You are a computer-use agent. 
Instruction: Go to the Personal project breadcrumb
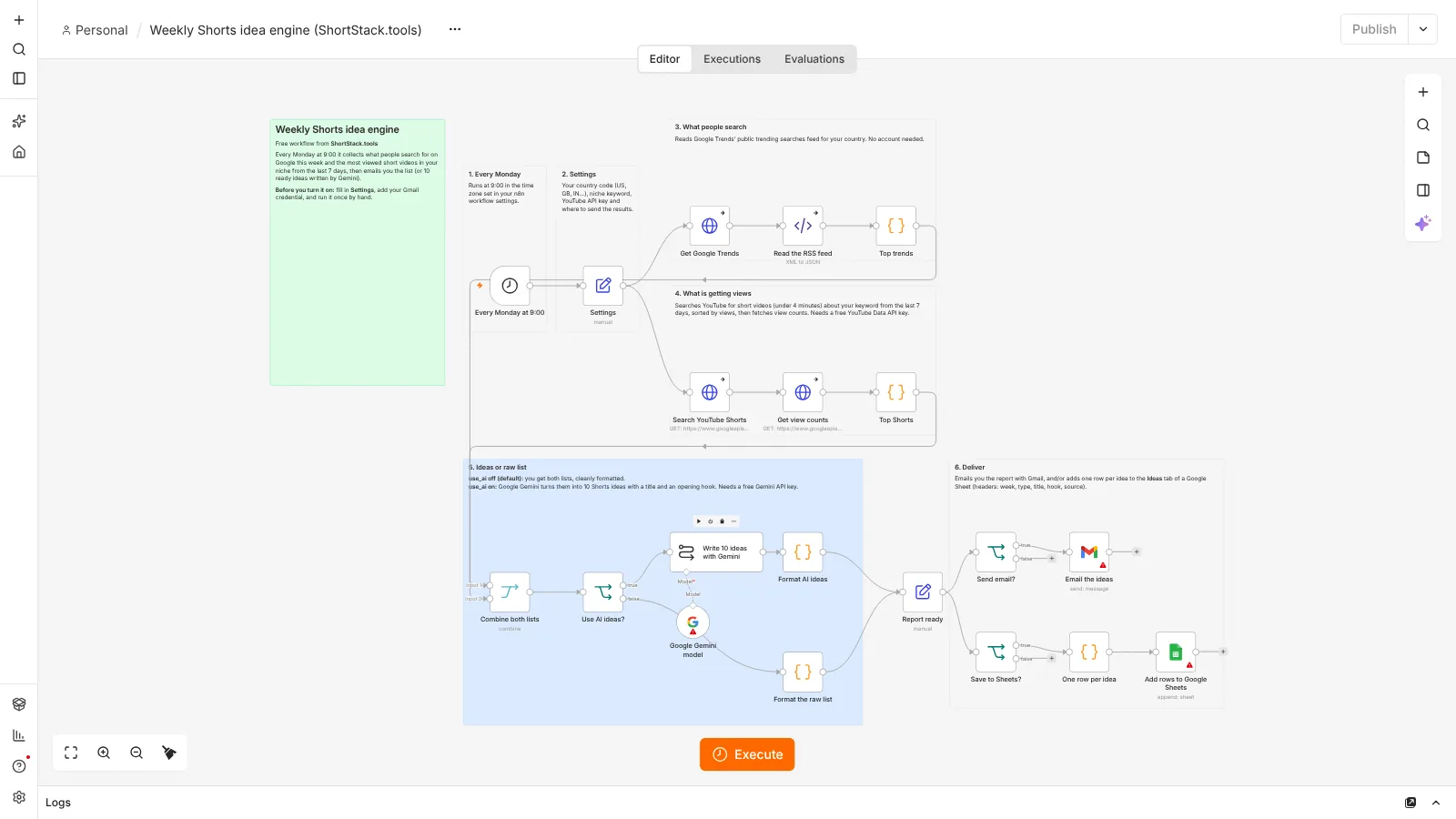point(95,30)
